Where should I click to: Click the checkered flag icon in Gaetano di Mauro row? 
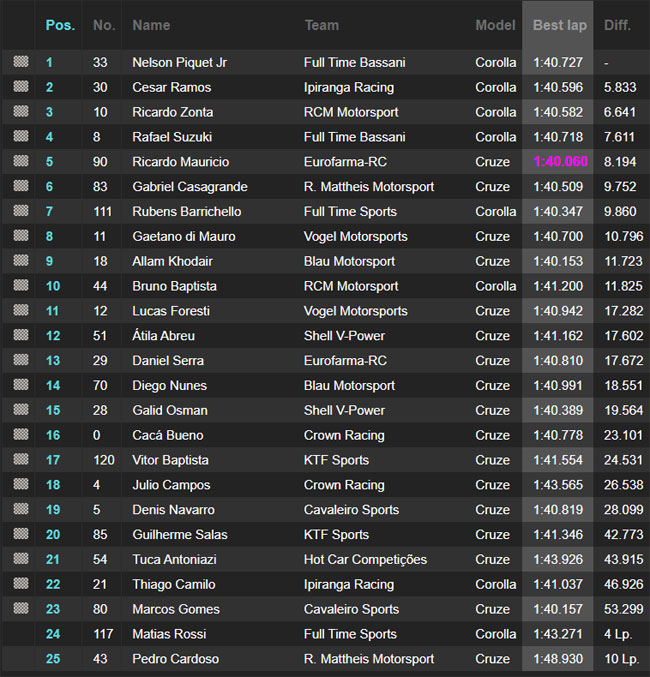click(21, 236)
